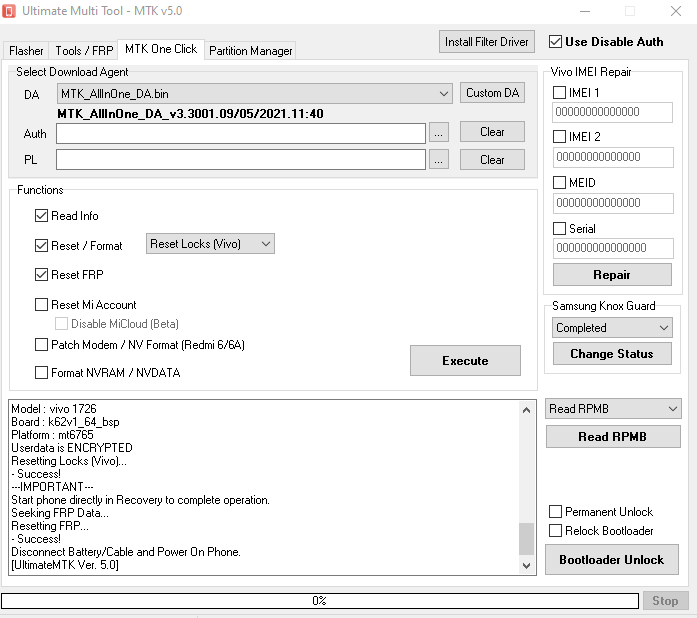697x618 pixels.
Task: Tick the Relock Bootloader checkbox
Action: (556, 531)
